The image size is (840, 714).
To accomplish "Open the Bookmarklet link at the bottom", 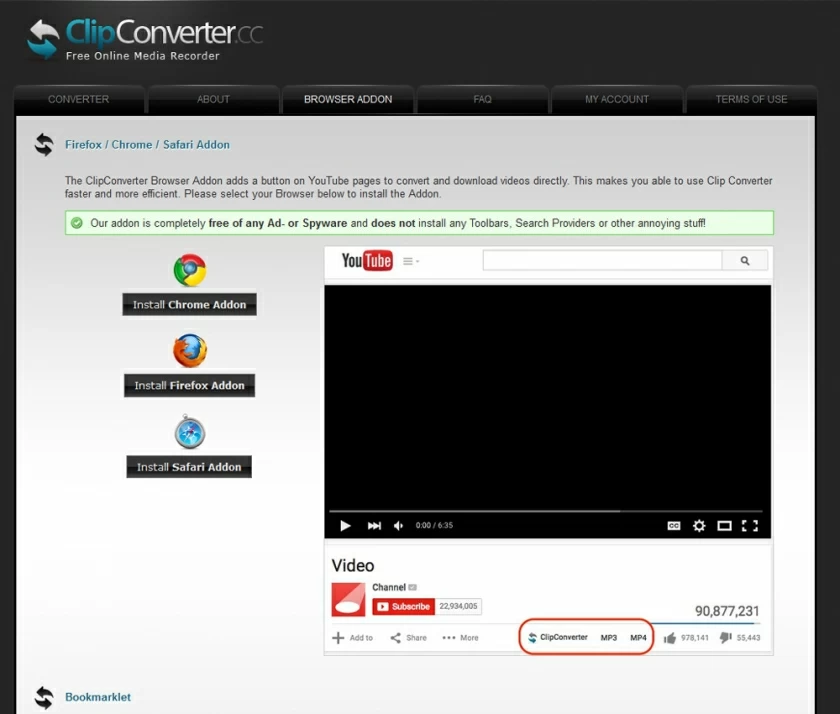I will pos(97,697).
